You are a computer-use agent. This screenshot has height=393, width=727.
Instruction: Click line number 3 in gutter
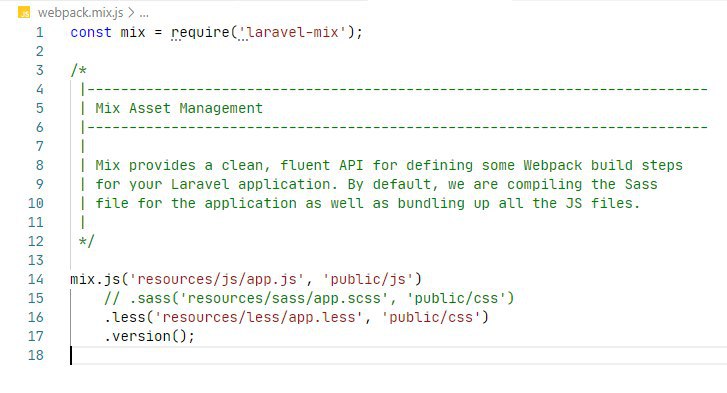click(x=40, y=70)
